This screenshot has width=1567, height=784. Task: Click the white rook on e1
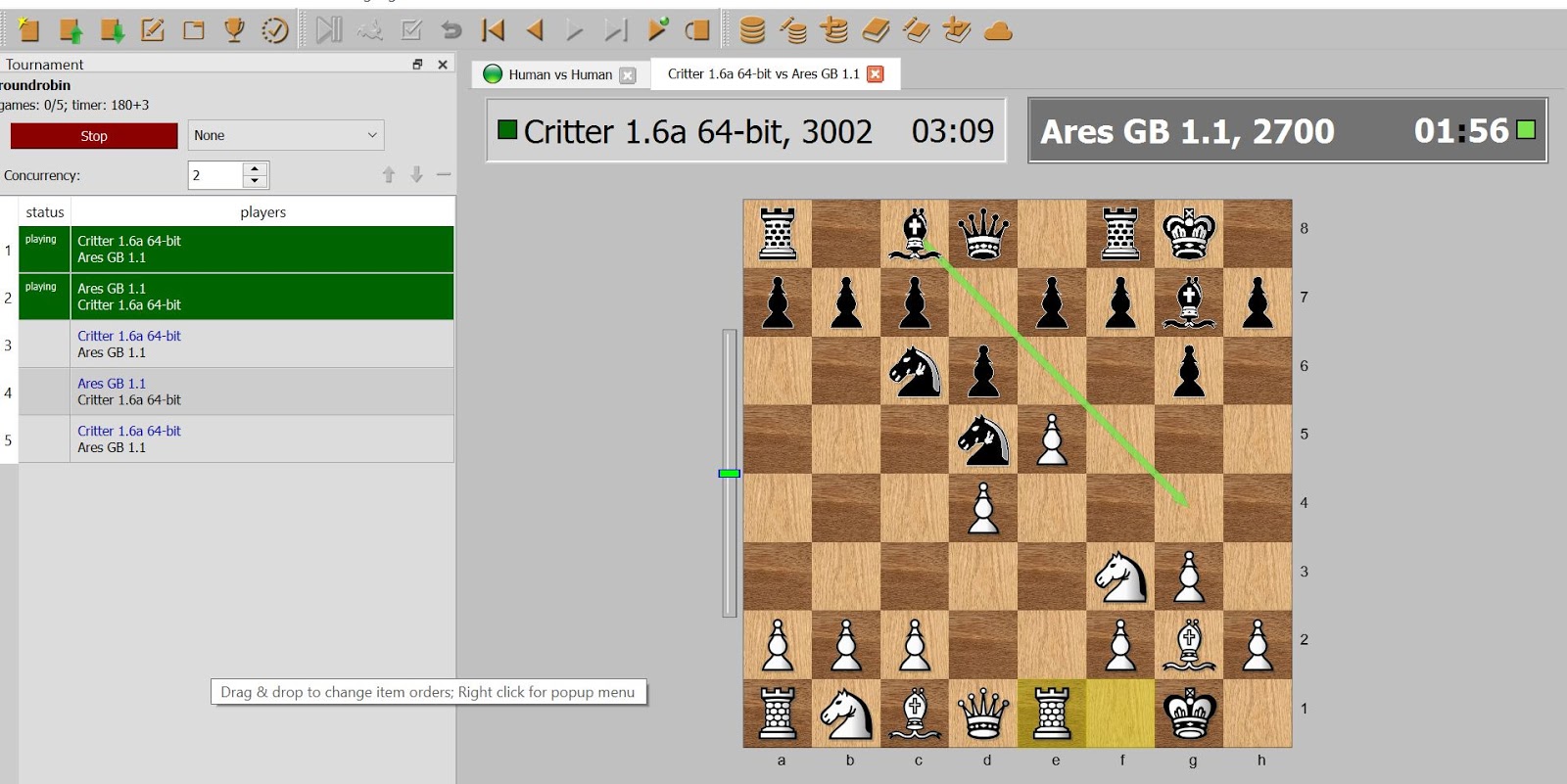[1052, 714]
